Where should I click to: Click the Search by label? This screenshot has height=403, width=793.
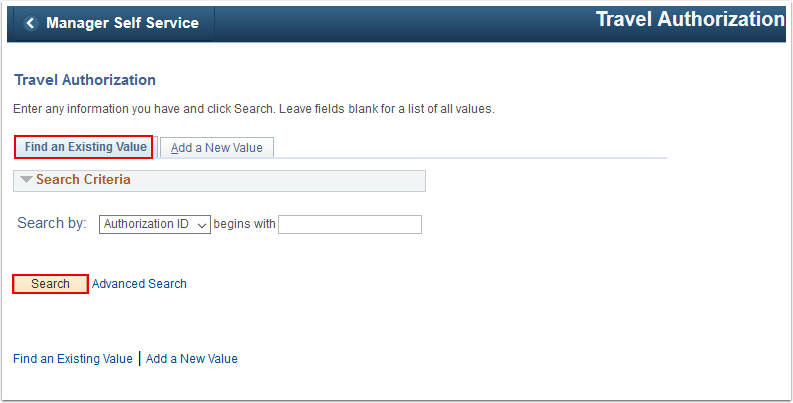point(52,223)
